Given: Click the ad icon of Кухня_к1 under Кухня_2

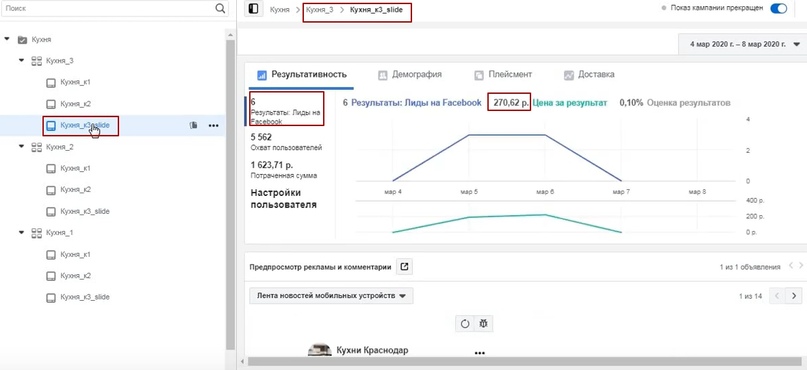Looking at the screenshot, I should [50, 168].
